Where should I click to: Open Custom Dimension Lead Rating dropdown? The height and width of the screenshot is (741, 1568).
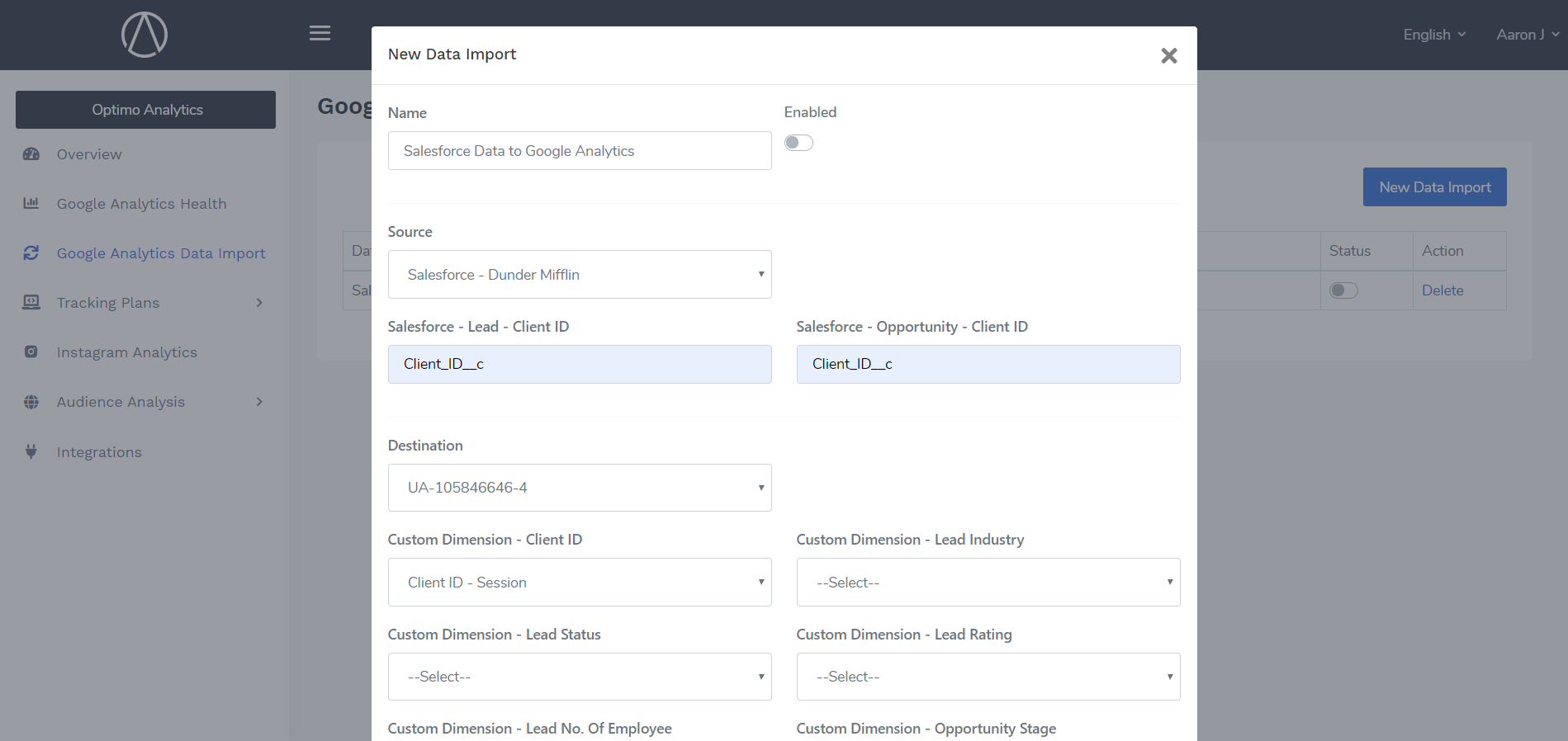[x=988, y=677]
